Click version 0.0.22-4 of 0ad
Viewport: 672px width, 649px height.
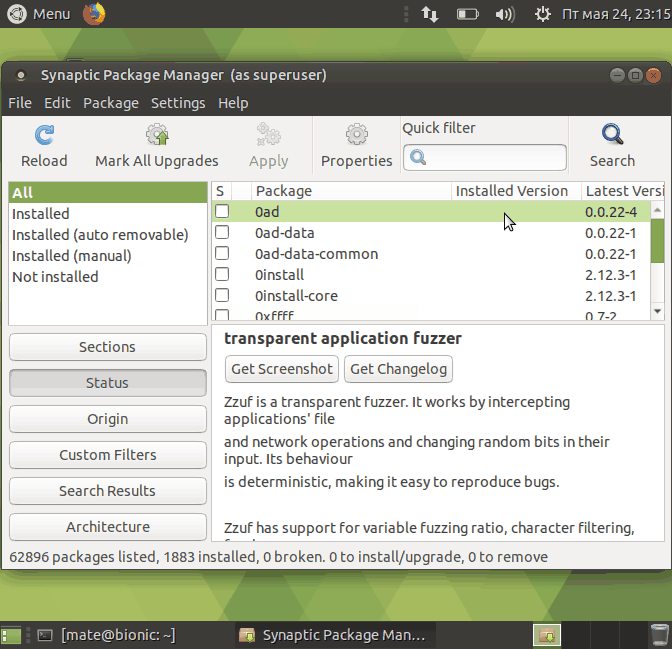611,212
